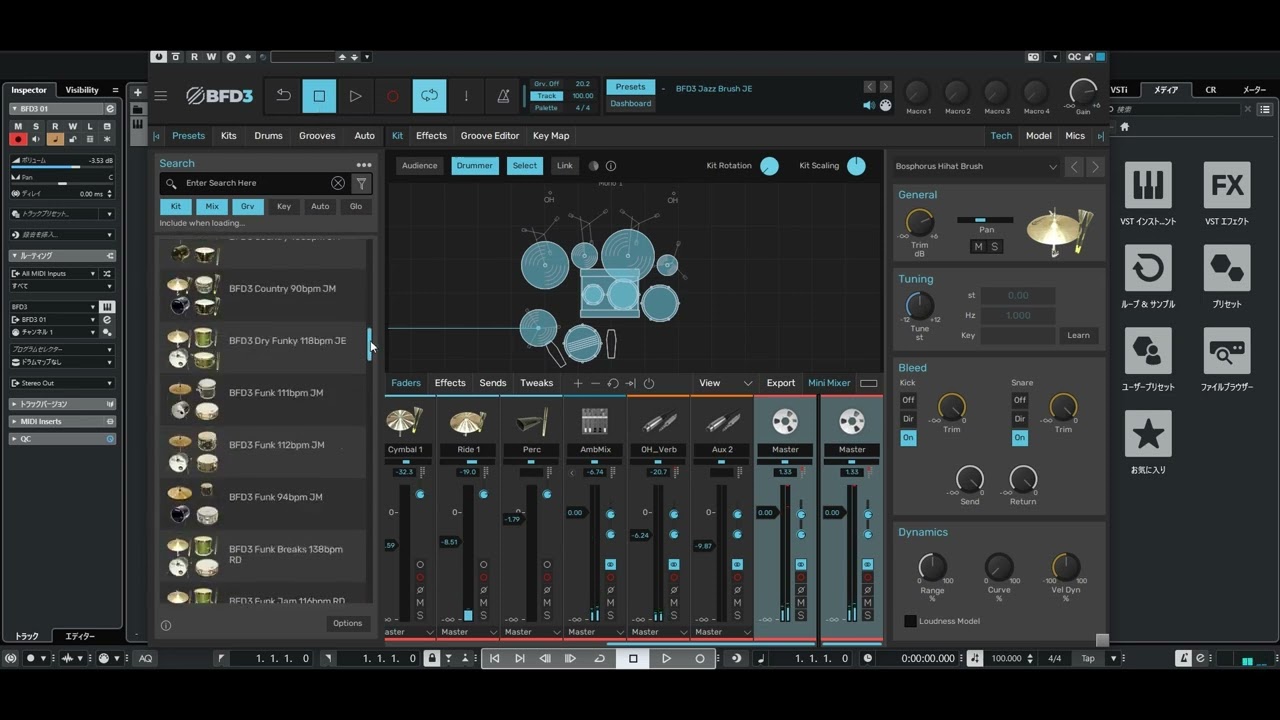Screen dimensions: 1280x720
Task: Clear the search field with X icon
Action: tap(338, 183)
